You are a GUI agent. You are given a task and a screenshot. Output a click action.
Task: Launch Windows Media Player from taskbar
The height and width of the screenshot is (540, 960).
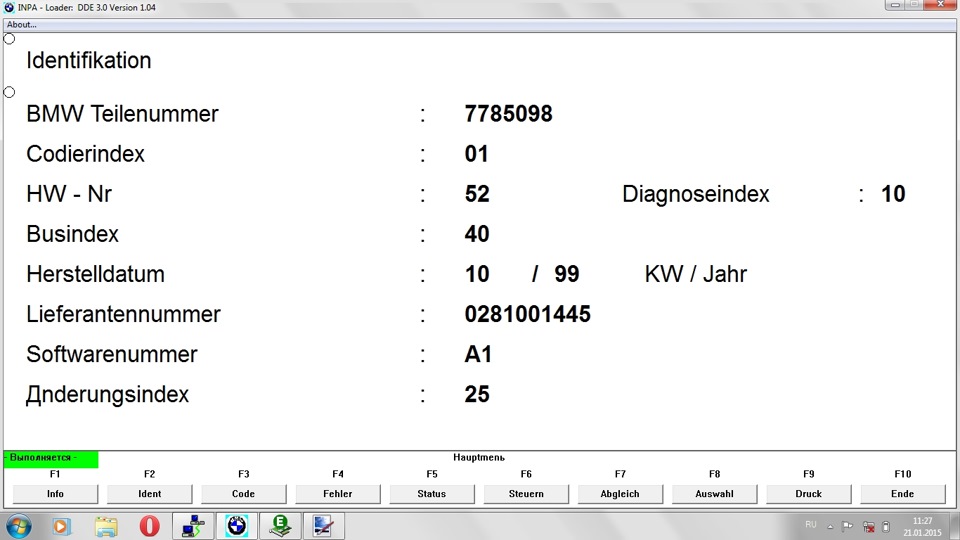61,526
